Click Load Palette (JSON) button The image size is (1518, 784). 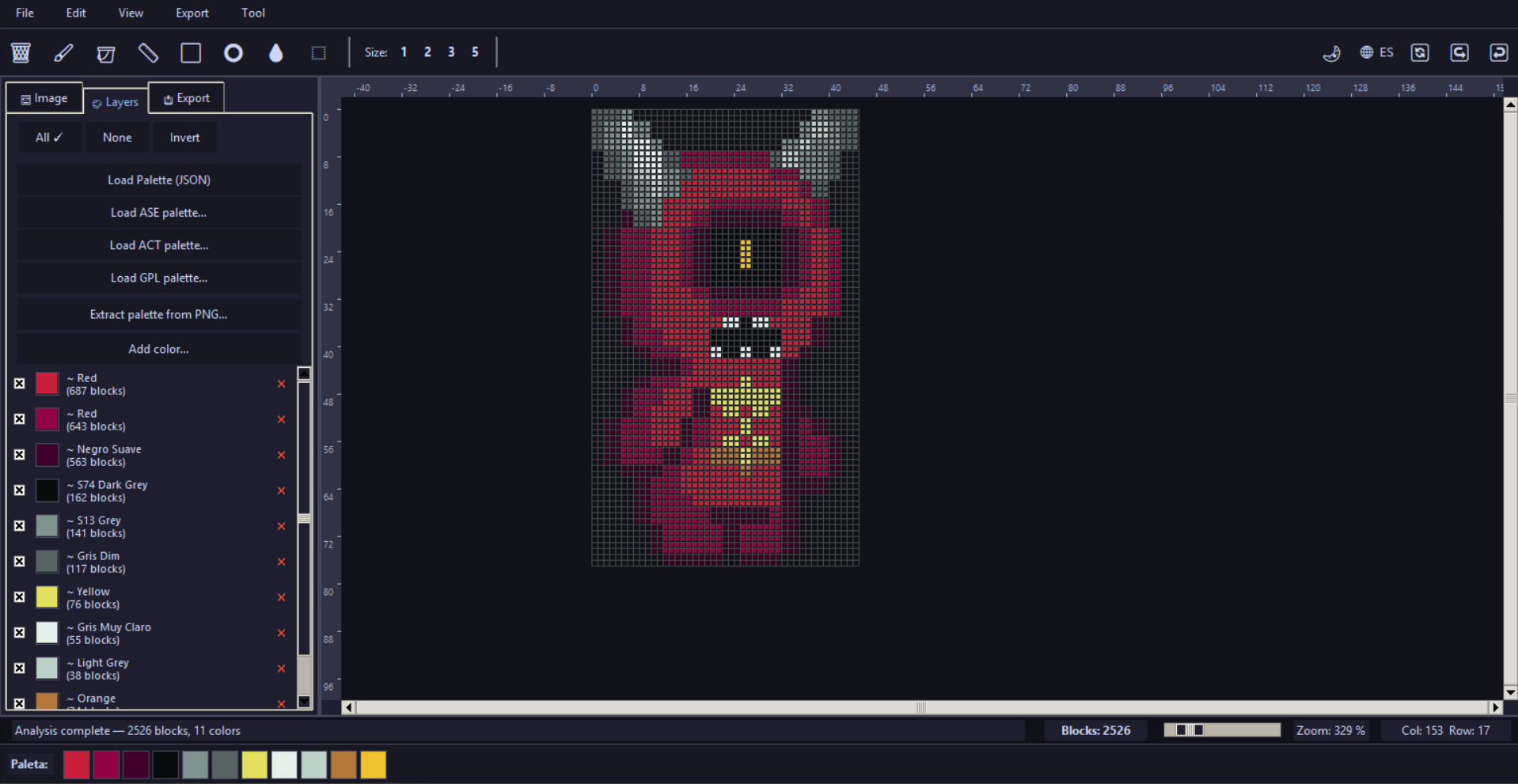click(159, 180)
